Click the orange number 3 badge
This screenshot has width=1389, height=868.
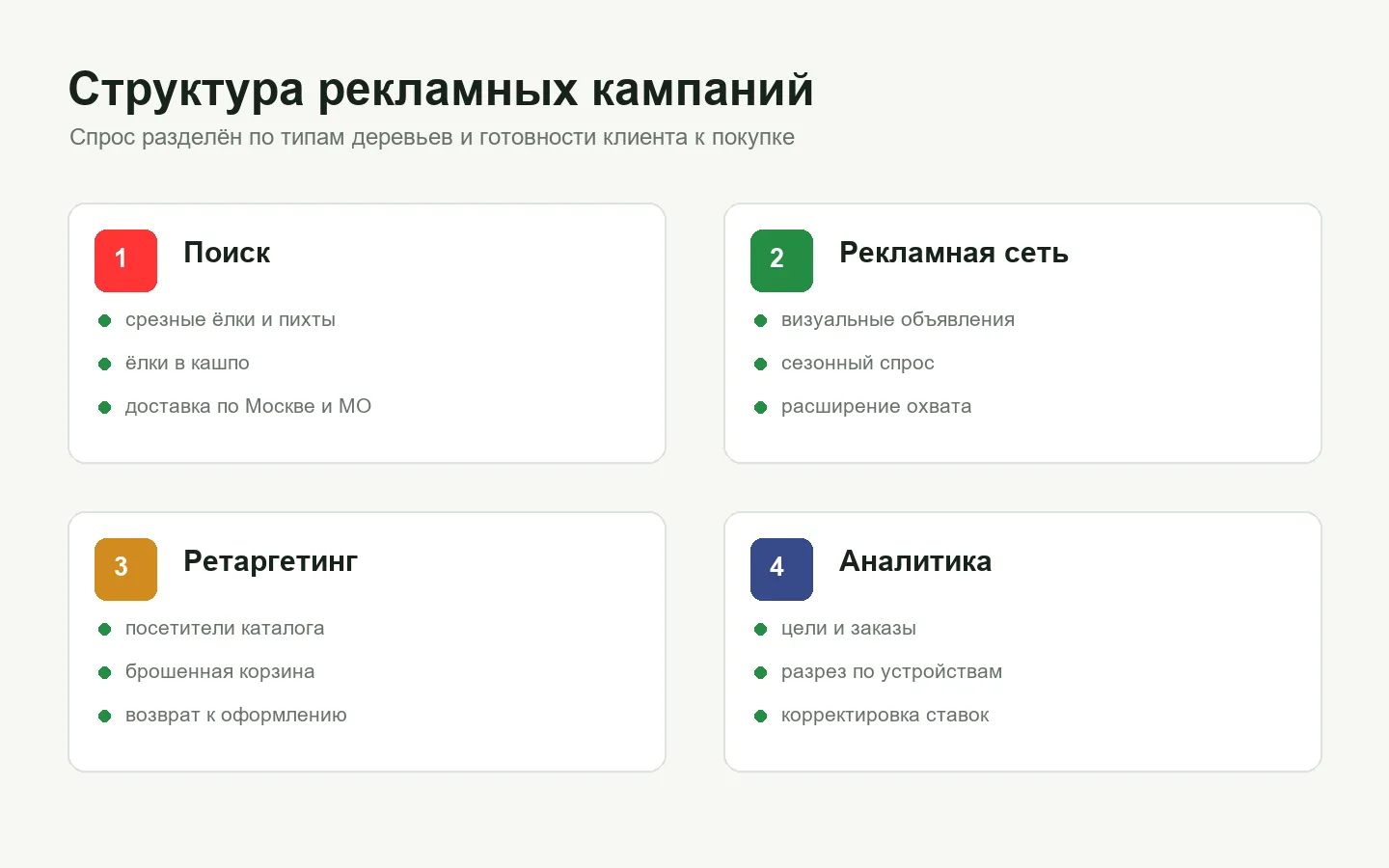[125, 569]
